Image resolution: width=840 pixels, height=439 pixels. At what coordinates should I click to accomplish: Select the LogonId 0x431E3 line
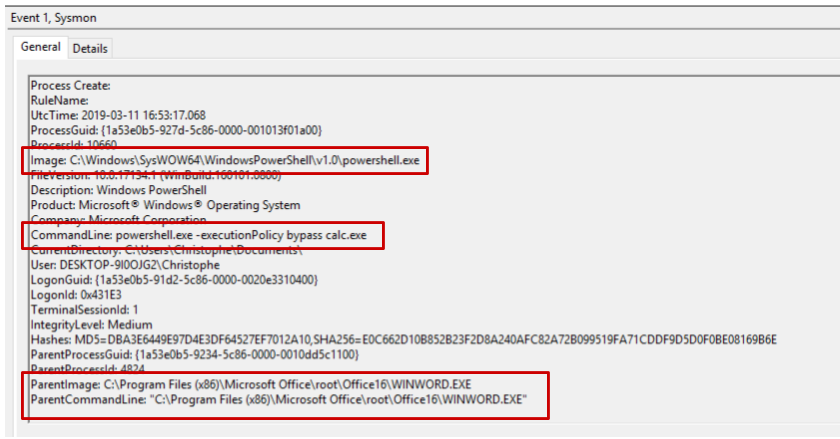point(76,295)
